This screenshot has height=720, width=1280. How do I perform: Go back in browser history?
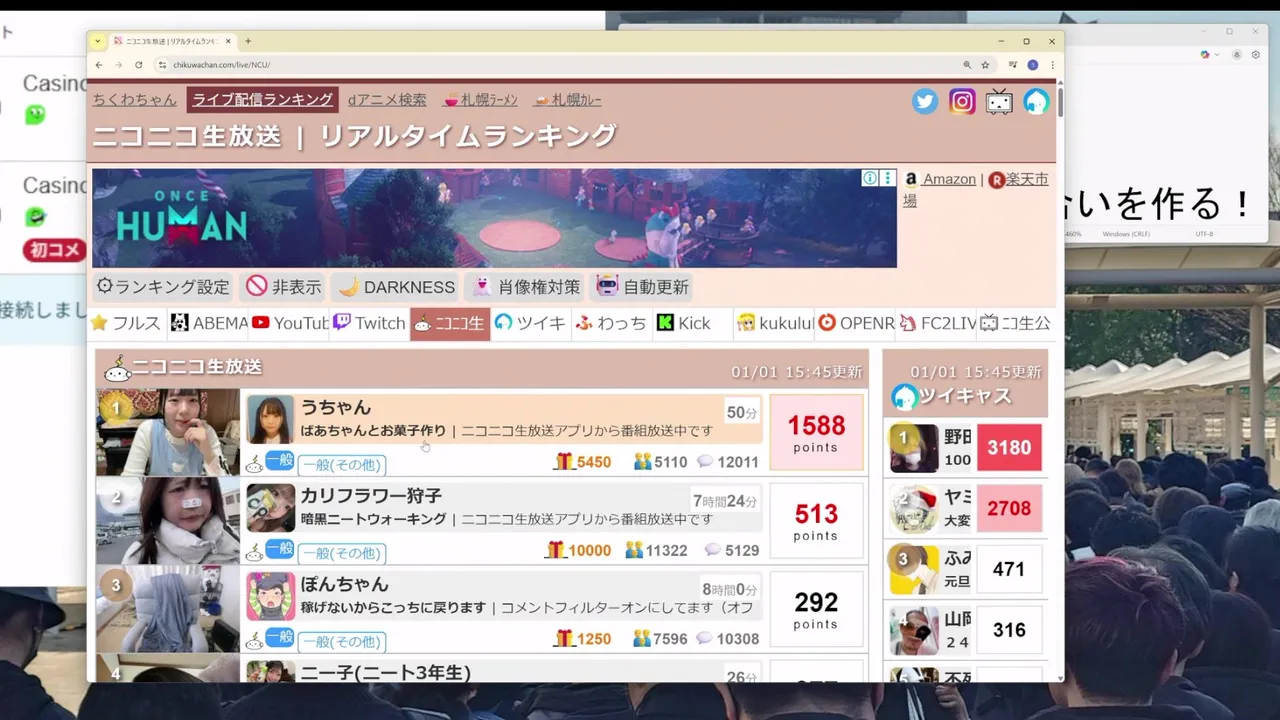99,65
